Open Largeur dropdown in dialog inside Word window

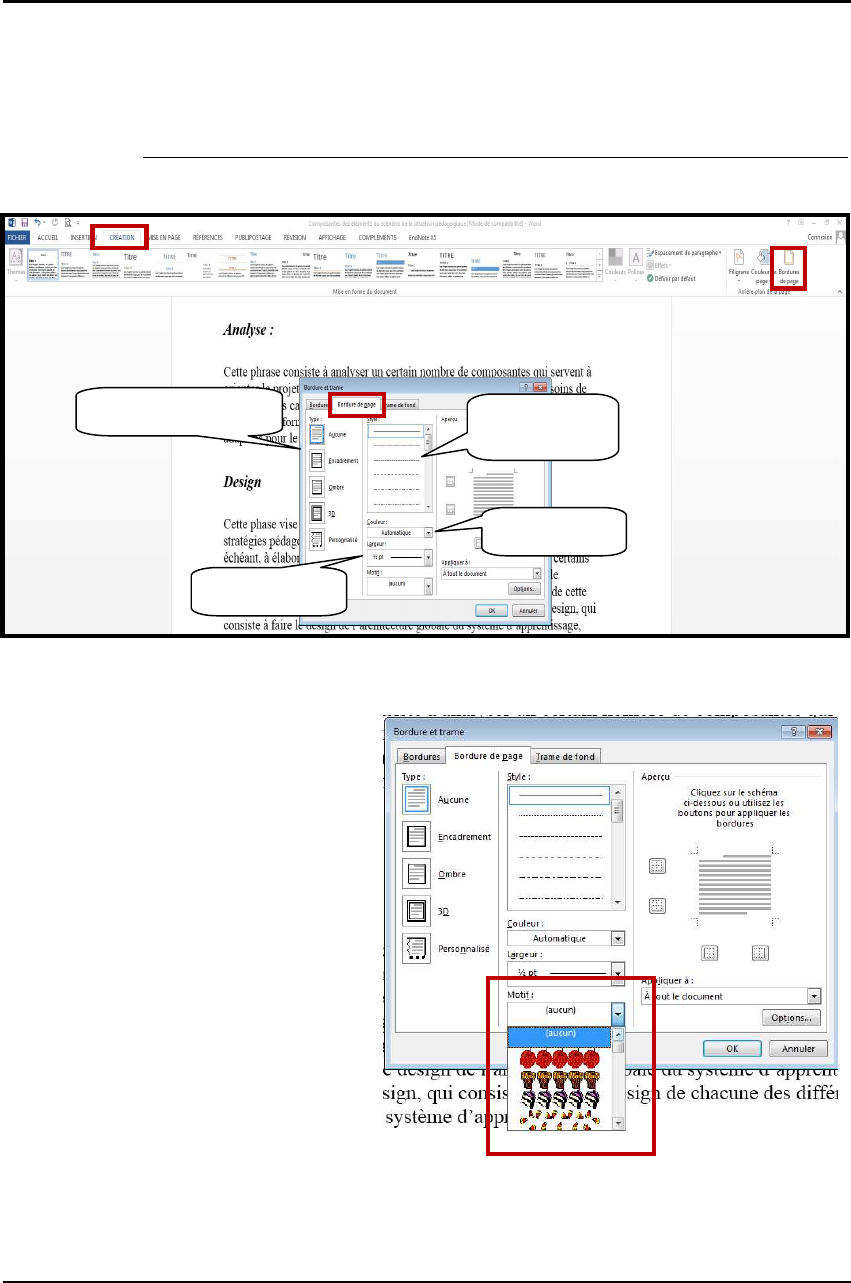pos(428,557)
